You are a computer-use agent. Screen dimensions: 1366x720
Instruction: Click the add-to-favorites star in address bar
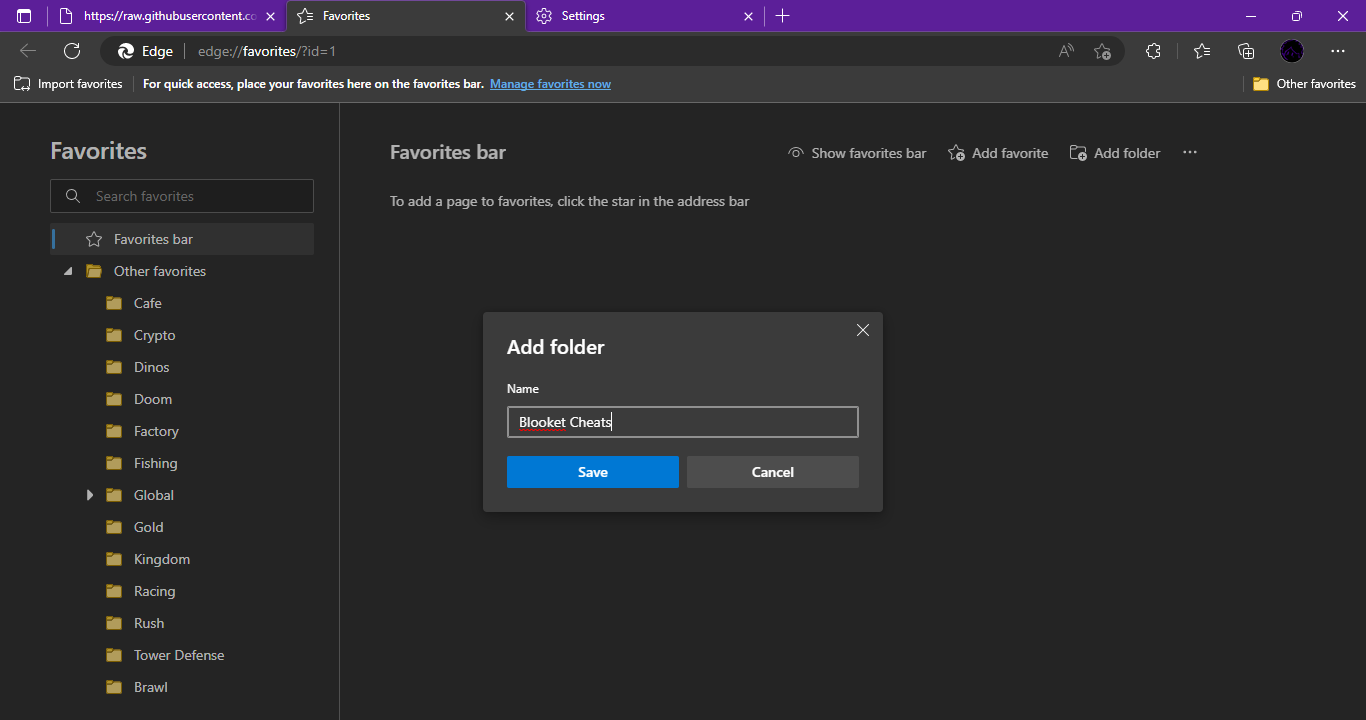point(1103,50)
